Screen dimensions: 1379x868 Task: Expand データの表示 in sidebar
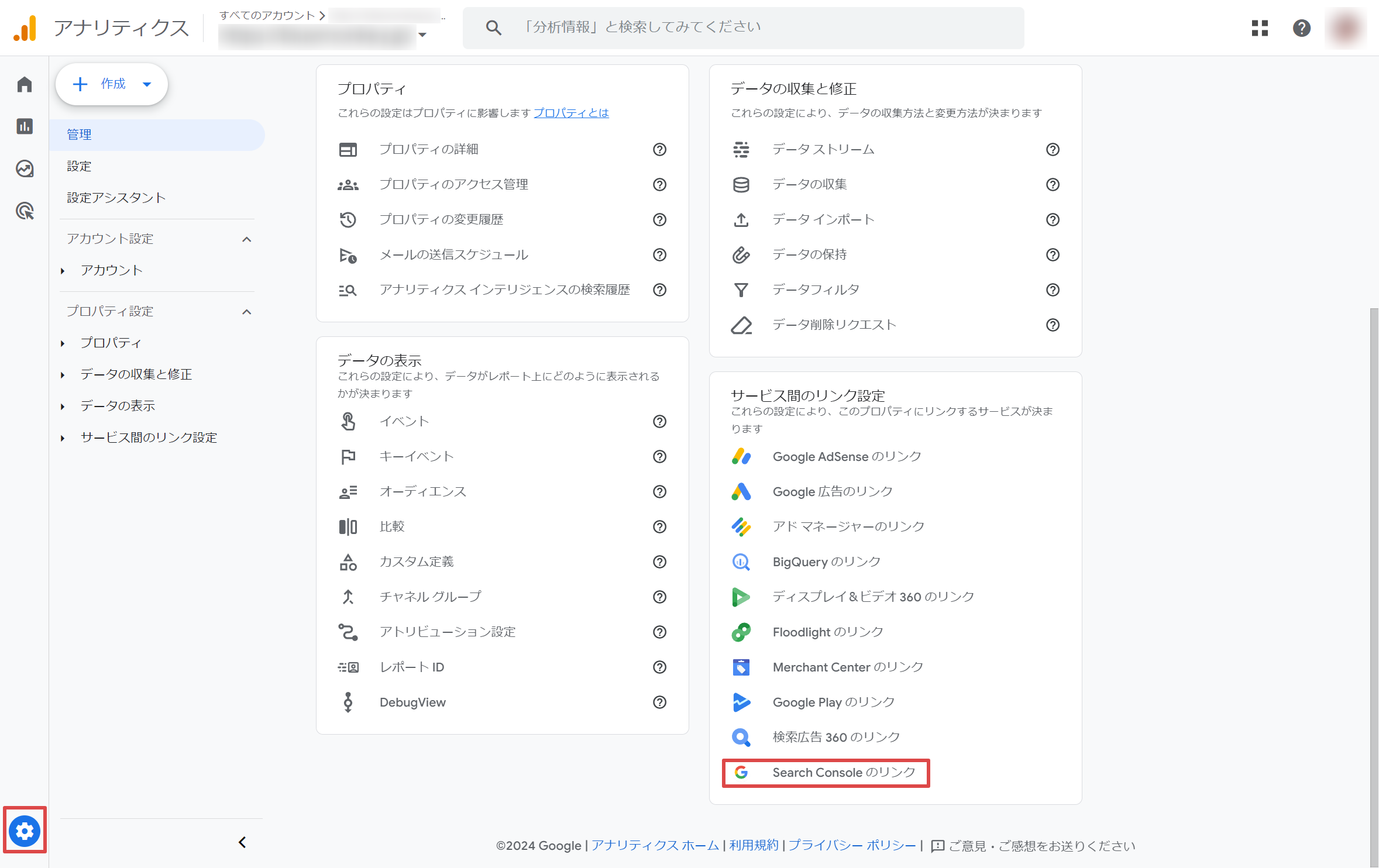pyautogui.click(x=63, y=406)
